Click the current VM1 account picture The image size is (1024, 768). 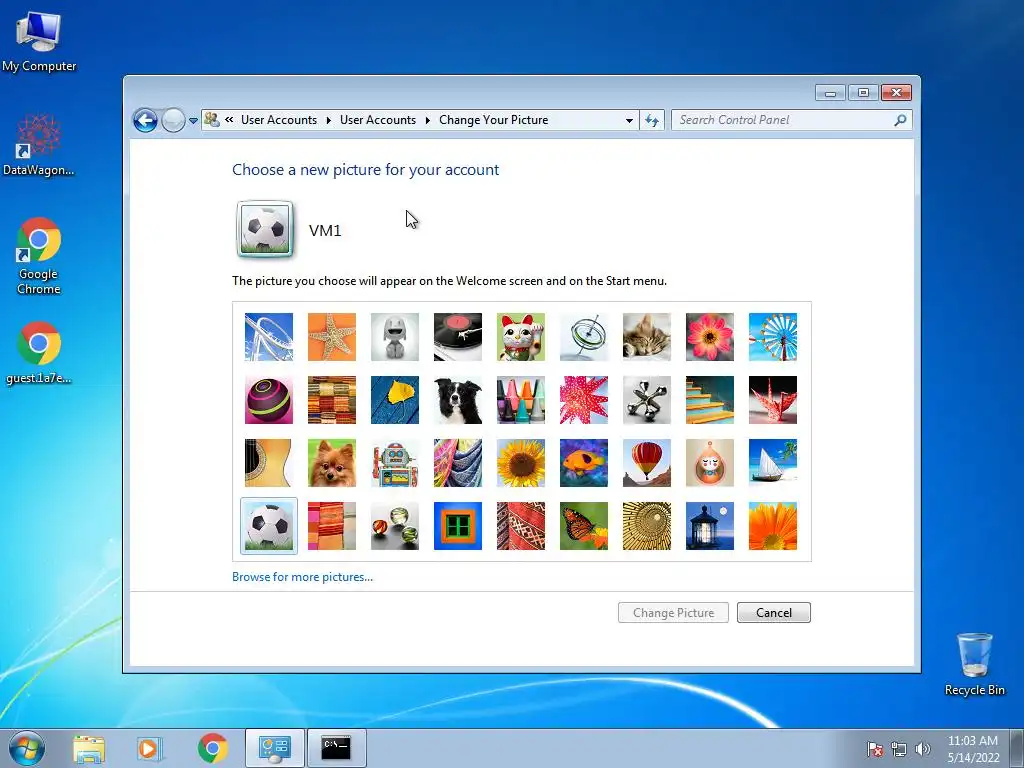coord(264,229)
